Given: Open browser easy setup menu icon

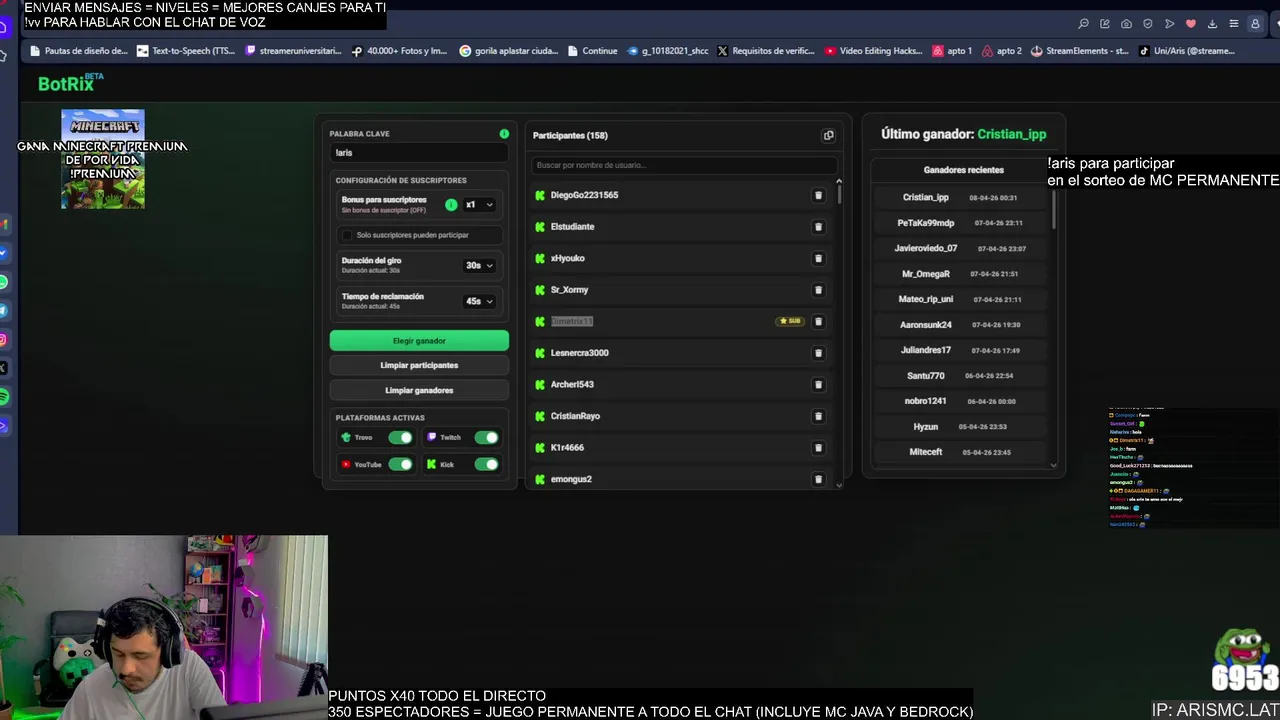Looking at the screenshot, I should 1233,24.
